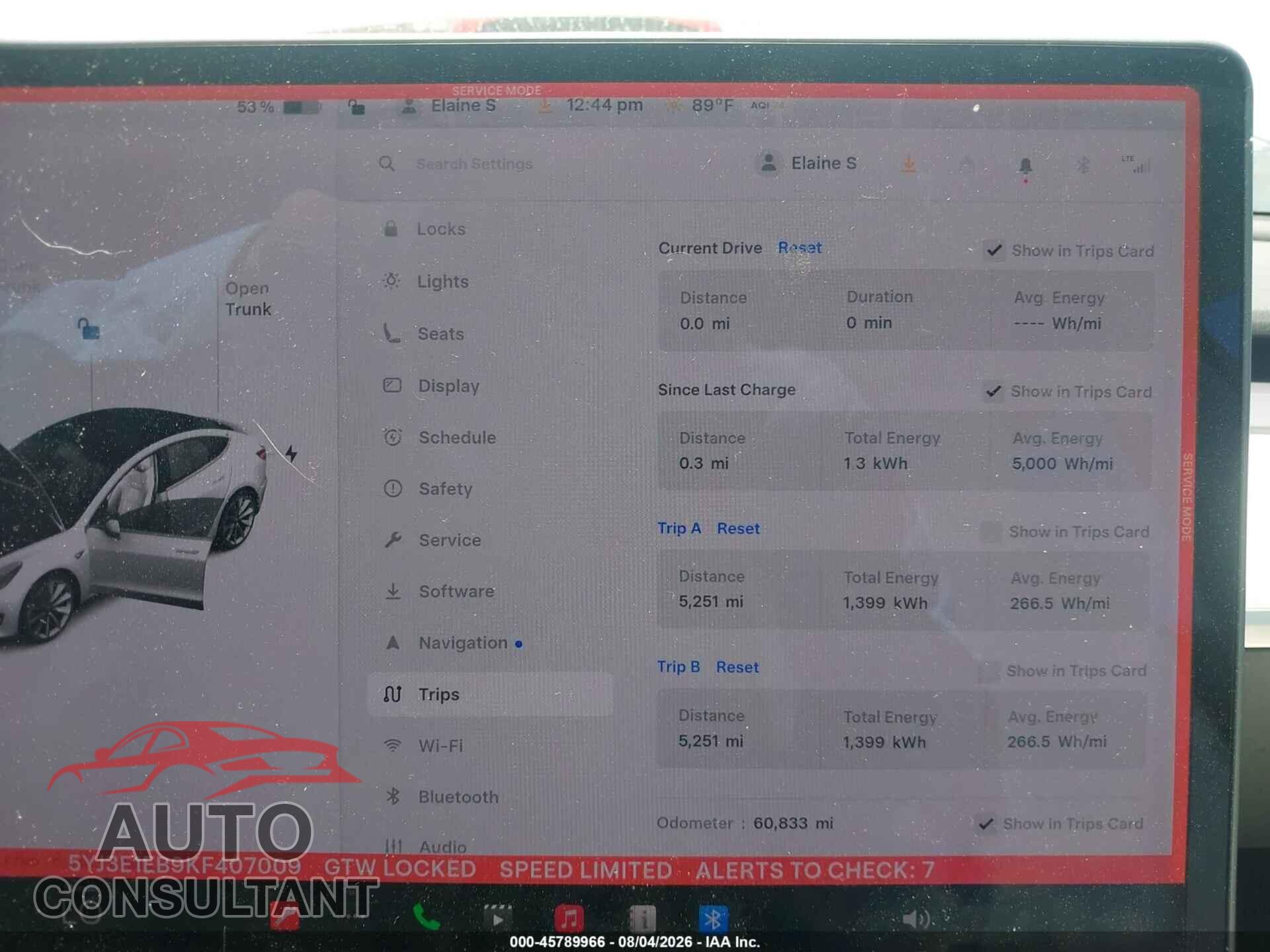This screenshot has width=1270, height=952.
Task: Click the Trip A label
Action: (x=679, y=528)
